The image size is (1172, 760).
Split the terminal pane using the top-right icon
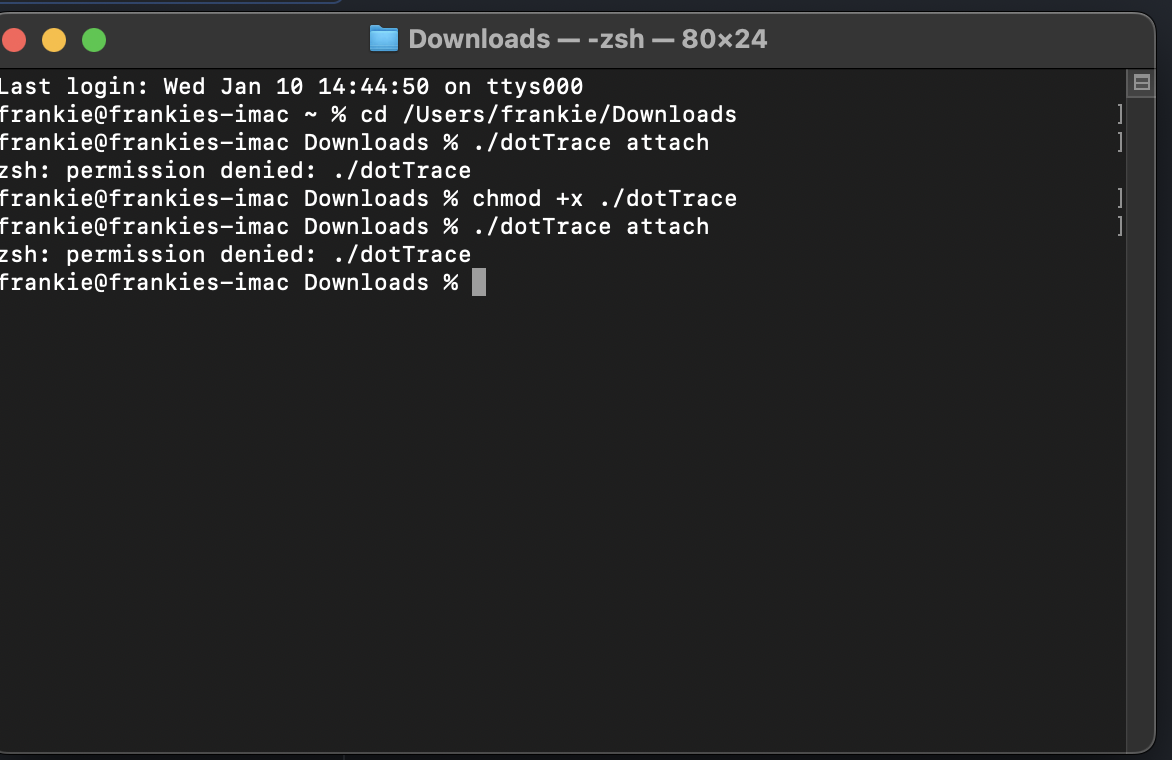[x=1141, y=83]
